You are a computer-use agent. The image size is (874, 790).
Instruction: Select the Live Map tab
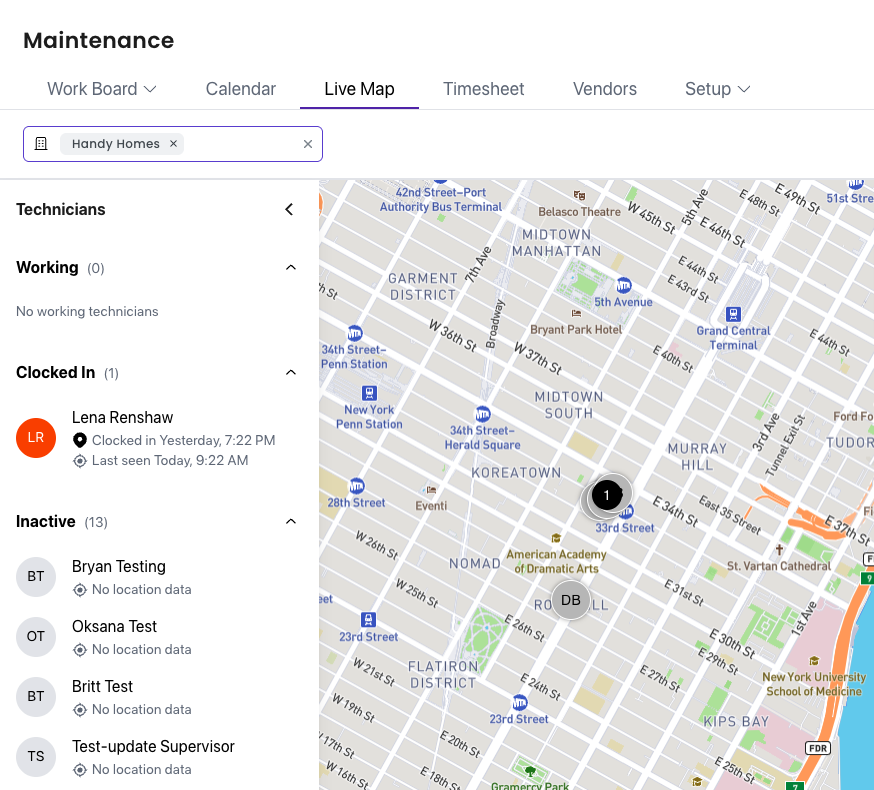[x=360, y=89]
